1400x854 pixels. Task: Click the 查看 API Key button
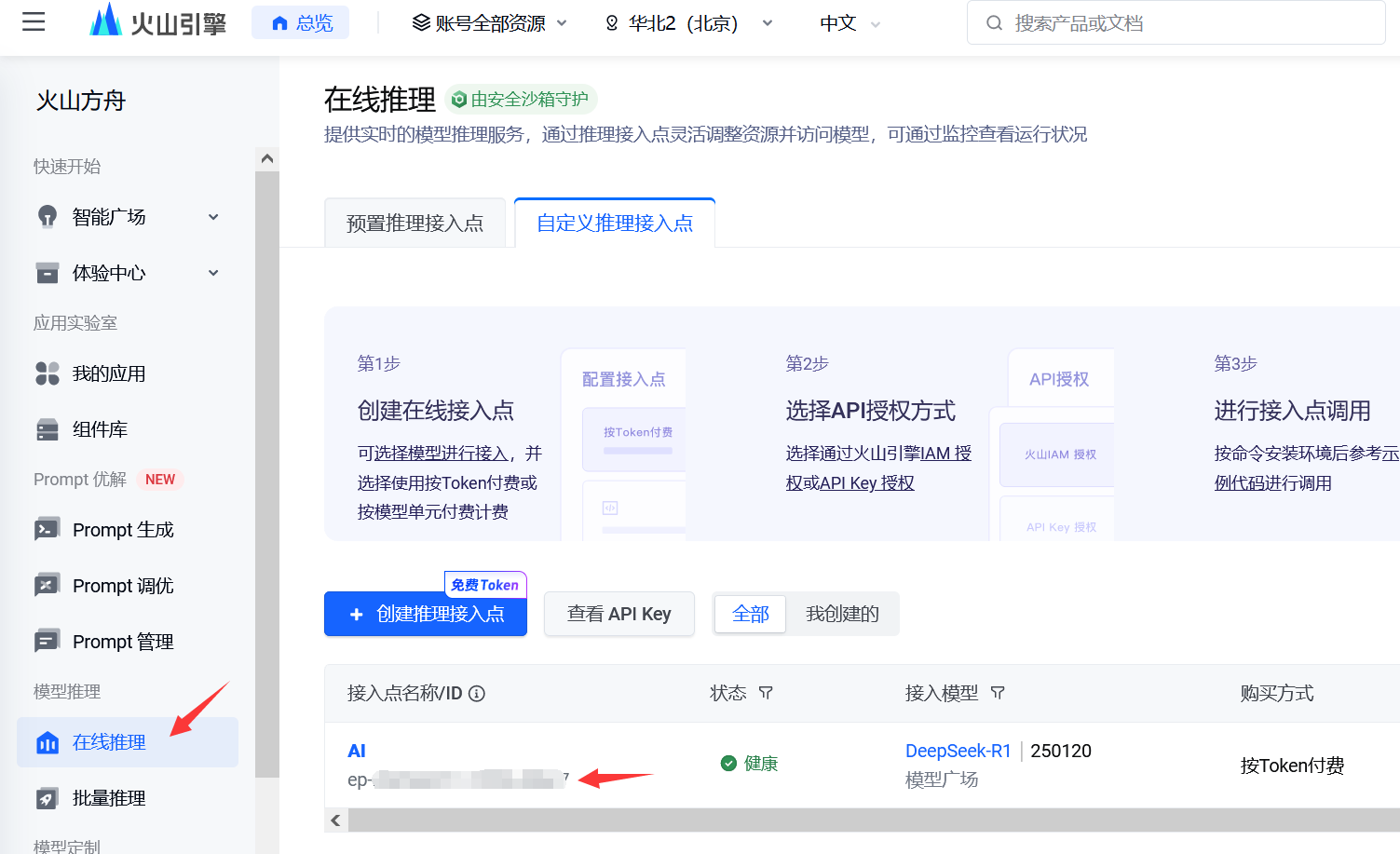pyautogui.click(x=619, y=614)
